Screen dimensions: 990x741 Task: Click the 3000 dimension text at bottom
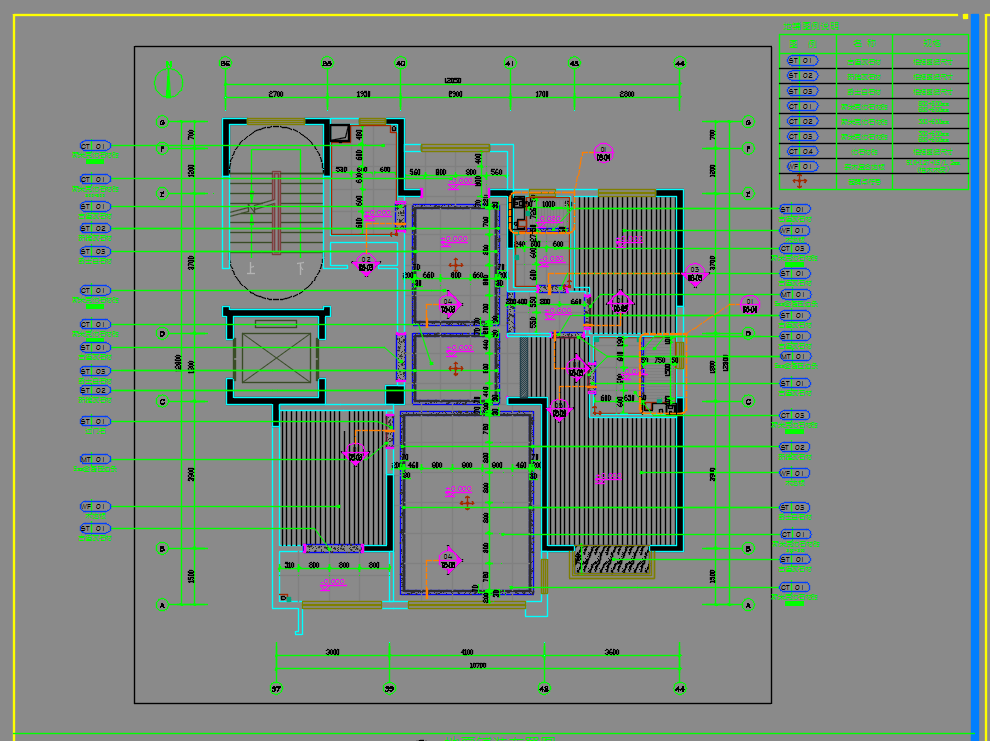[x=332, y=652]
